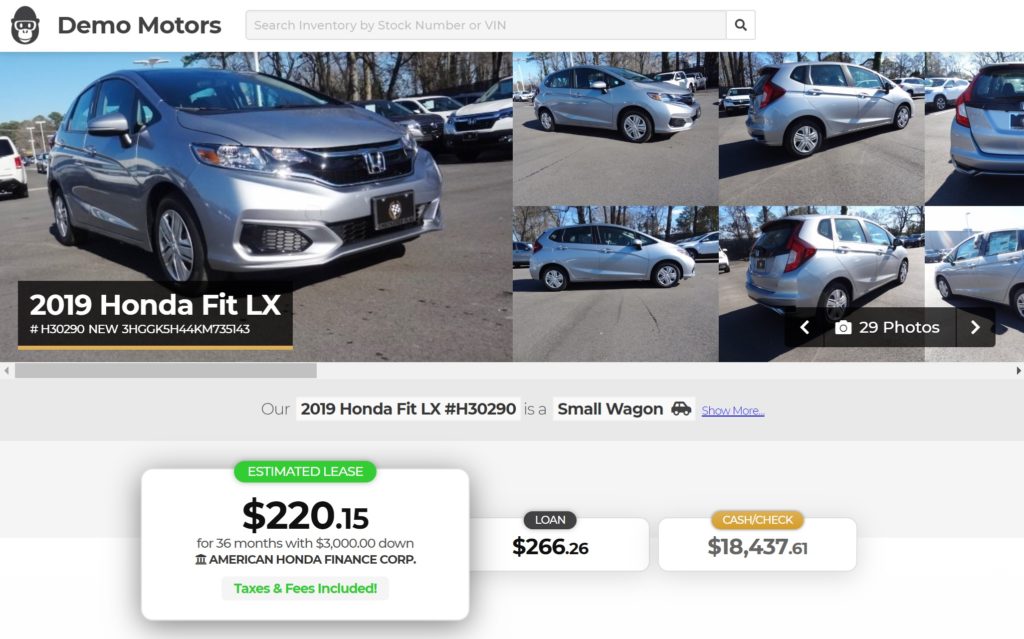Click the photo gallery horizontal scrollbar thumb
1024x639 pixels.
[166, 370]
